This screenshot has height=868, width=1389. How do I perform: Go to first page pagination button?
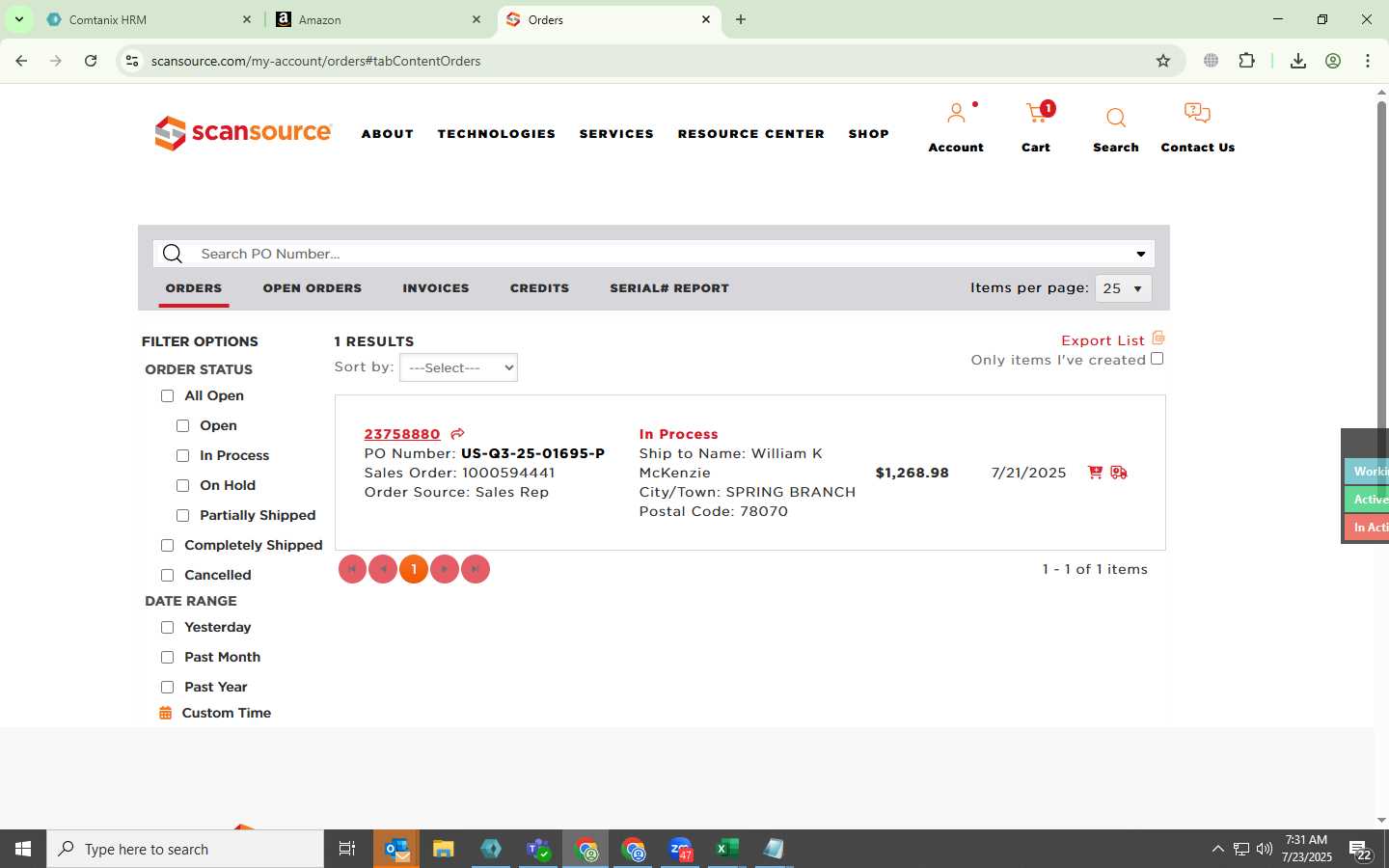[x=352, y=569]
